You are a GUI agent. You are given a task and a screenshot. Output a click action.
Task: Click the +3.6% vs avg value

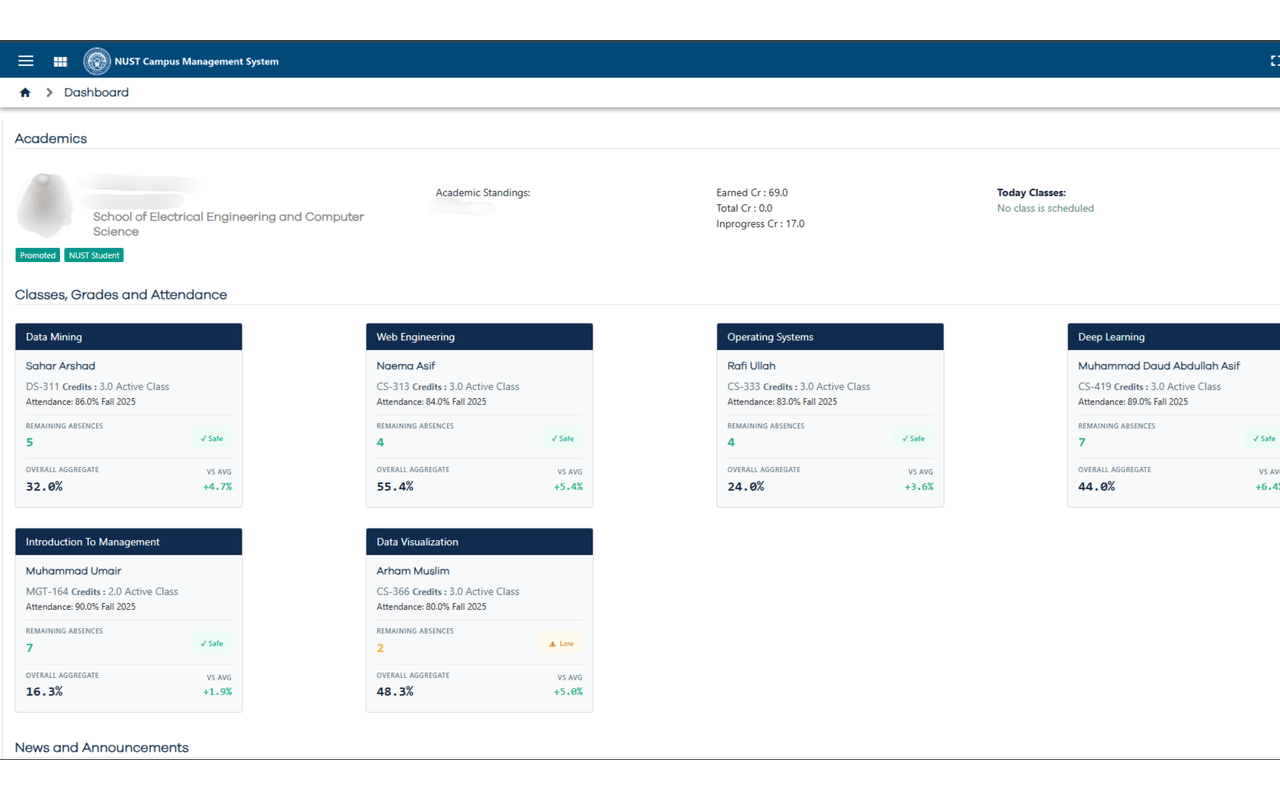pos(919,487)
